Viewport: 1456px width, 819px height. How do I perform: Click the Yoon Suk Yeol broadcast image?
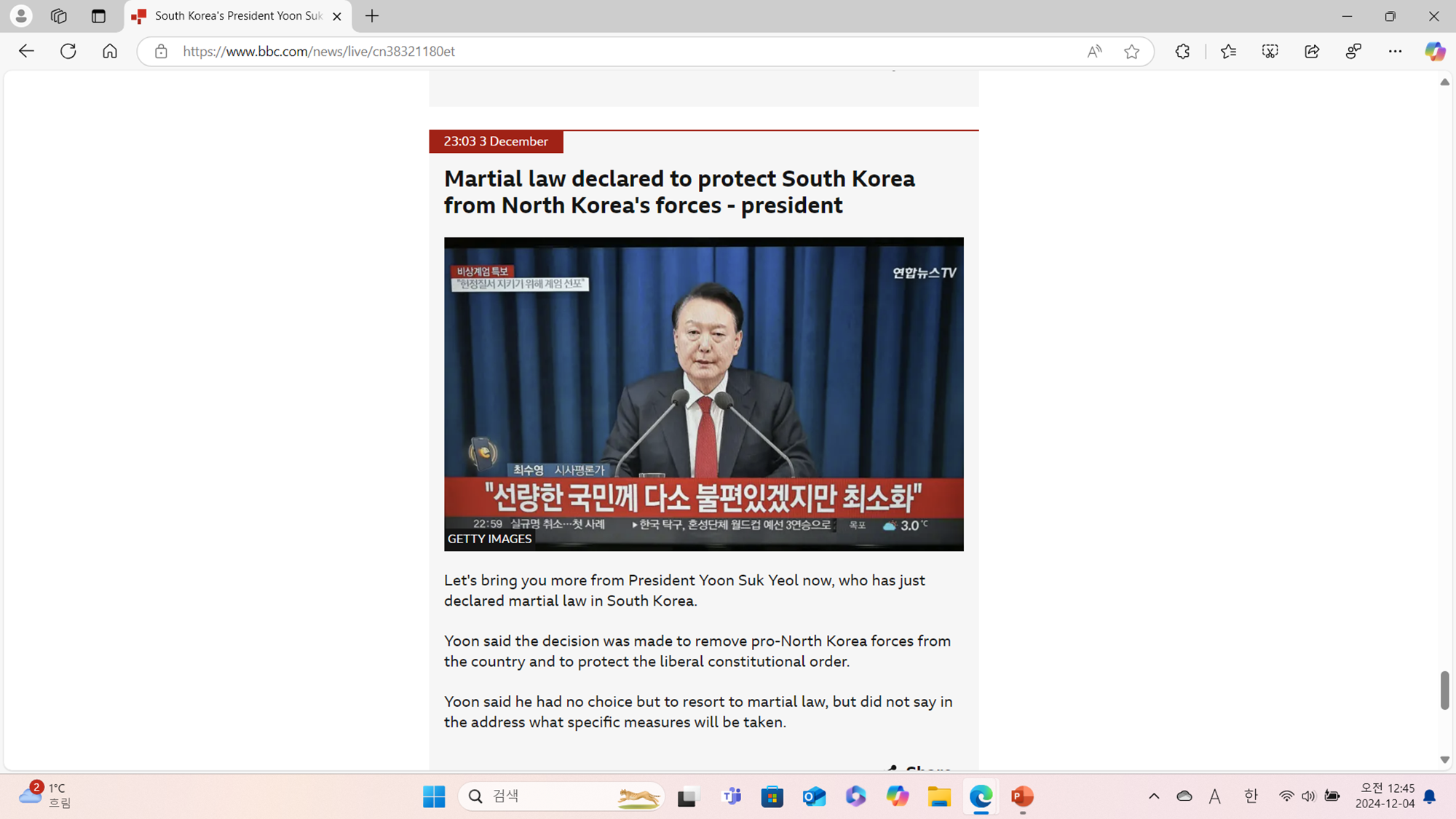click(703, 393)
